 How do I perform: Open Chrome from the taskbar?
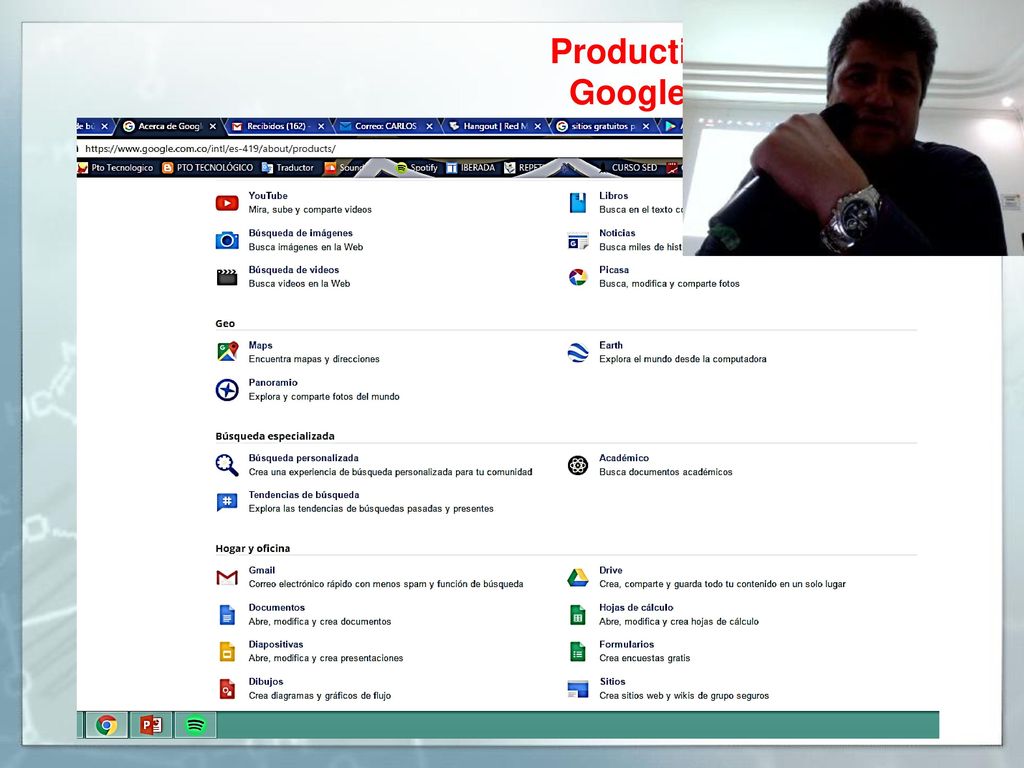click(x=107, y=725)
